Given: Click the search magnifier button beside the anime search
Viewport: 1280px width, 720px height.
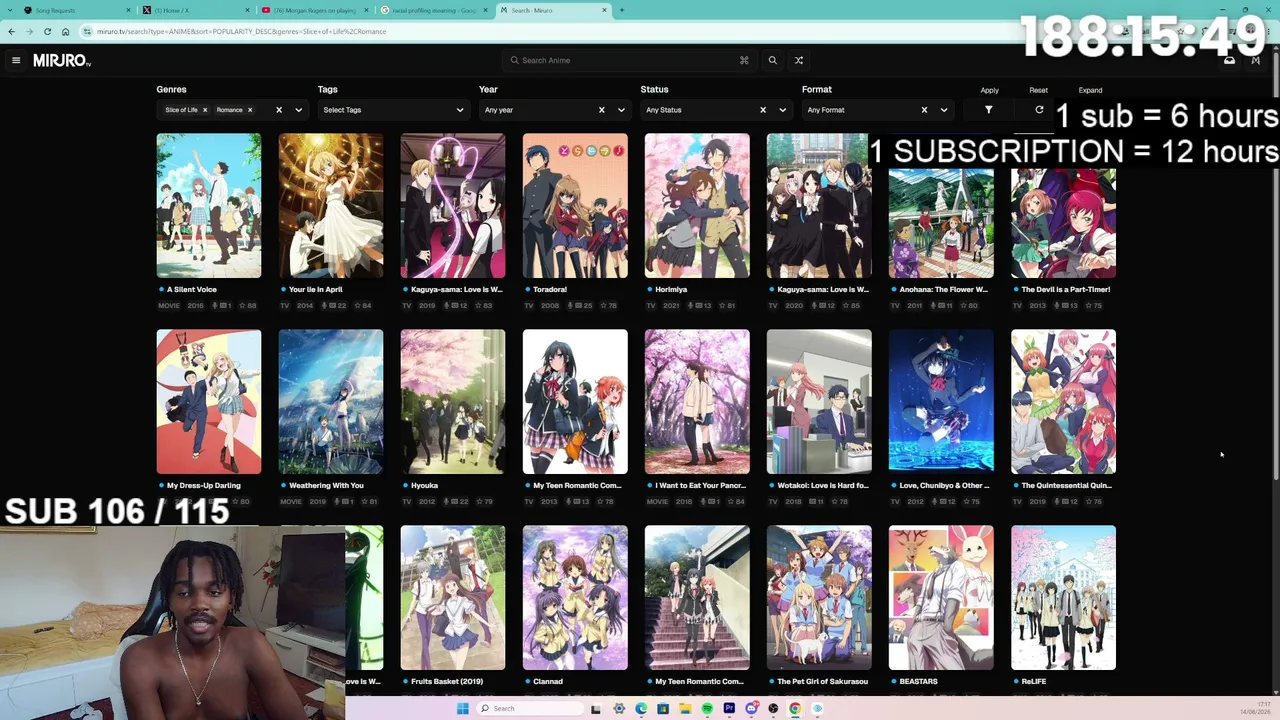Looking at the screenshot, I should tap(772, 60).
